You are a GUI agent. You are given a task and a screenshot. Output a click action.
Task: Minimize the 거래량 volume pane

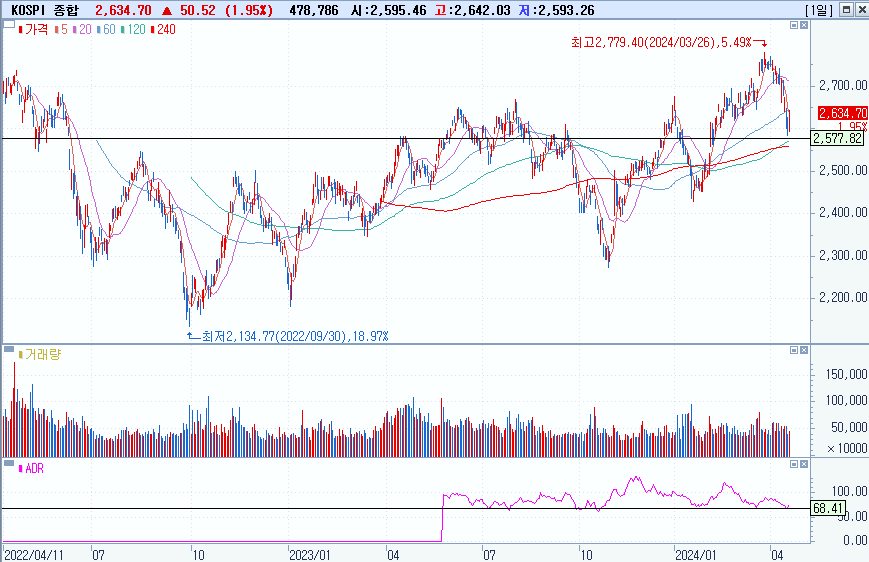[x=794, y=350]
